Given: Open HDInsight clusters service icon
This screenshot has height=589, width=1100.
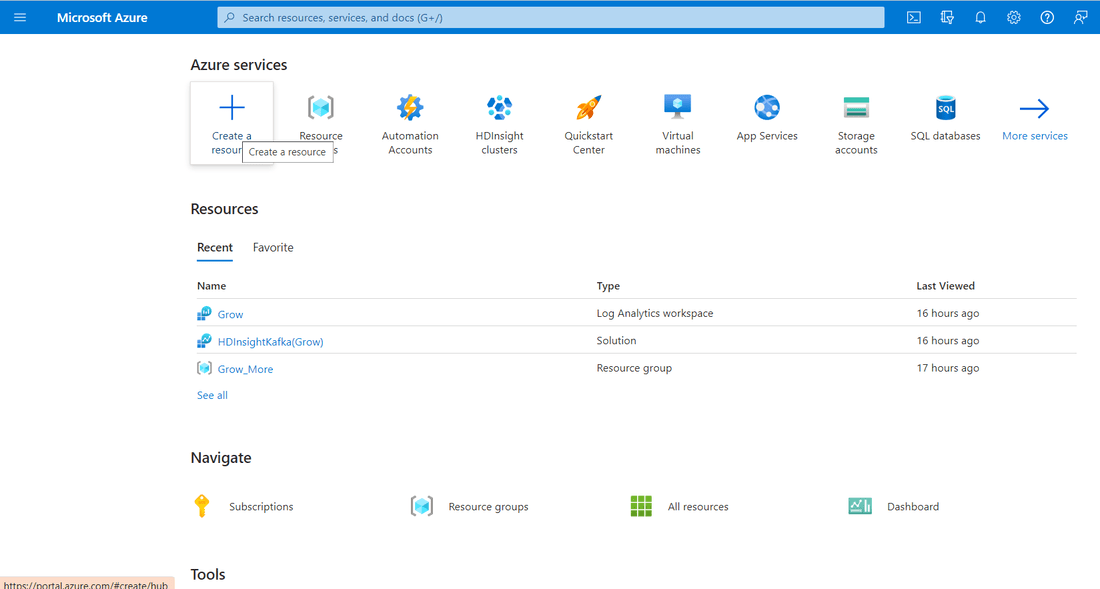Looking at the screenshot, I should point(499,108).
